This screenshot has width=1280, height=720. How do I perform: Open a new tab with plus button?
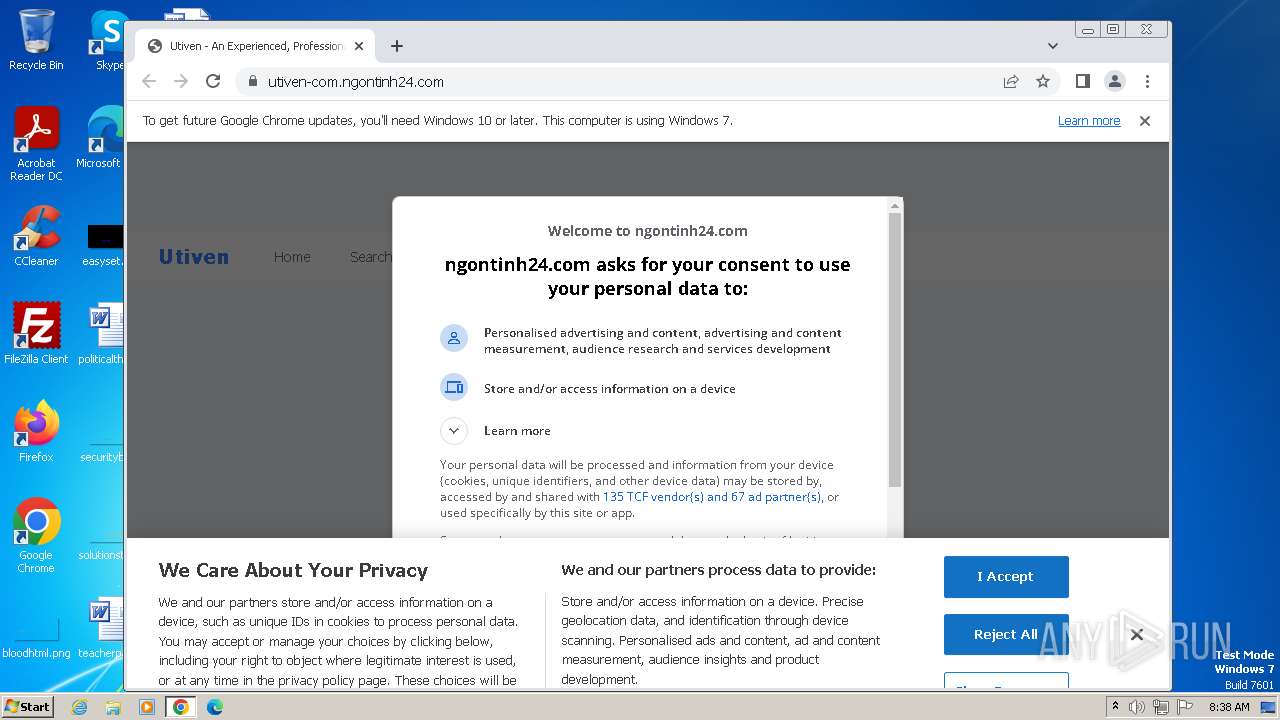point(397,46)
